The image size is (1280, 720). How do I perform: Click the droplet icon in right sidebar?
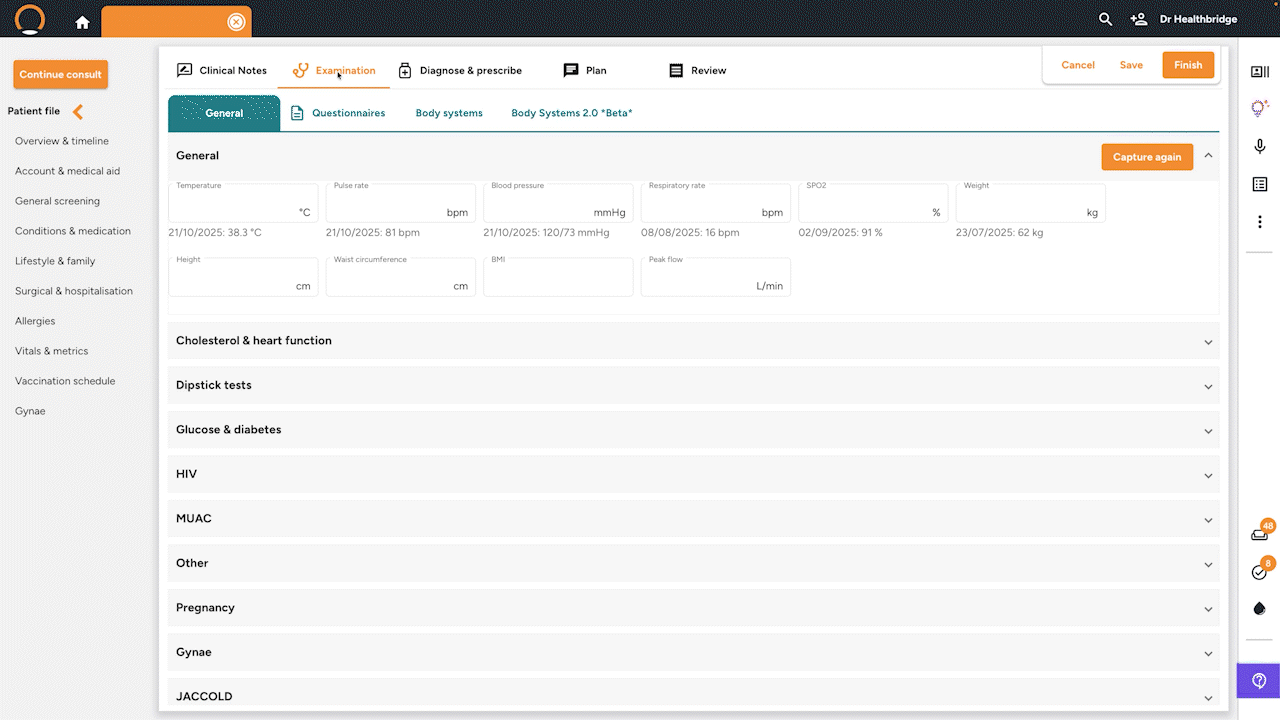(x=1260, y=608)
